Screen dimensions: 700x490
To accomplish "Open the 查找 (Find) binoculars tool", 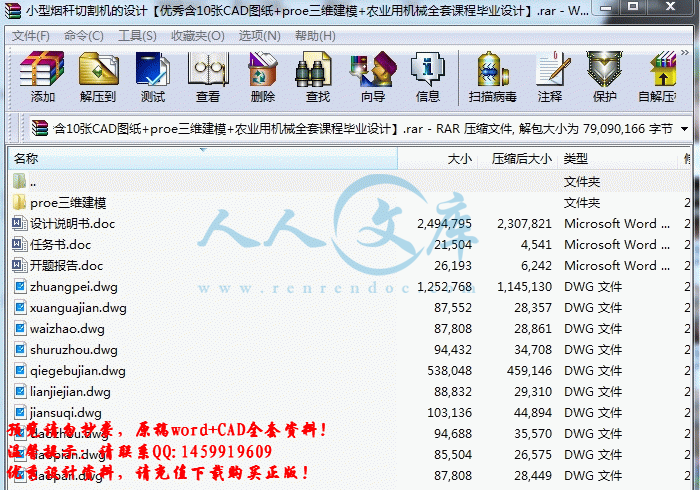I will 317,76.
